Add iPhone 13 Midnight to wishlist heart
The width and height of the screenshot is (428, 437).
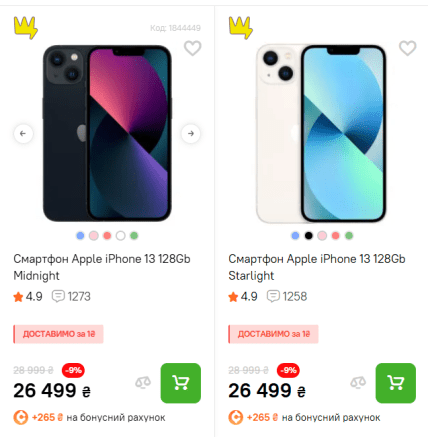pyautogui.click(x=193, y=48)
